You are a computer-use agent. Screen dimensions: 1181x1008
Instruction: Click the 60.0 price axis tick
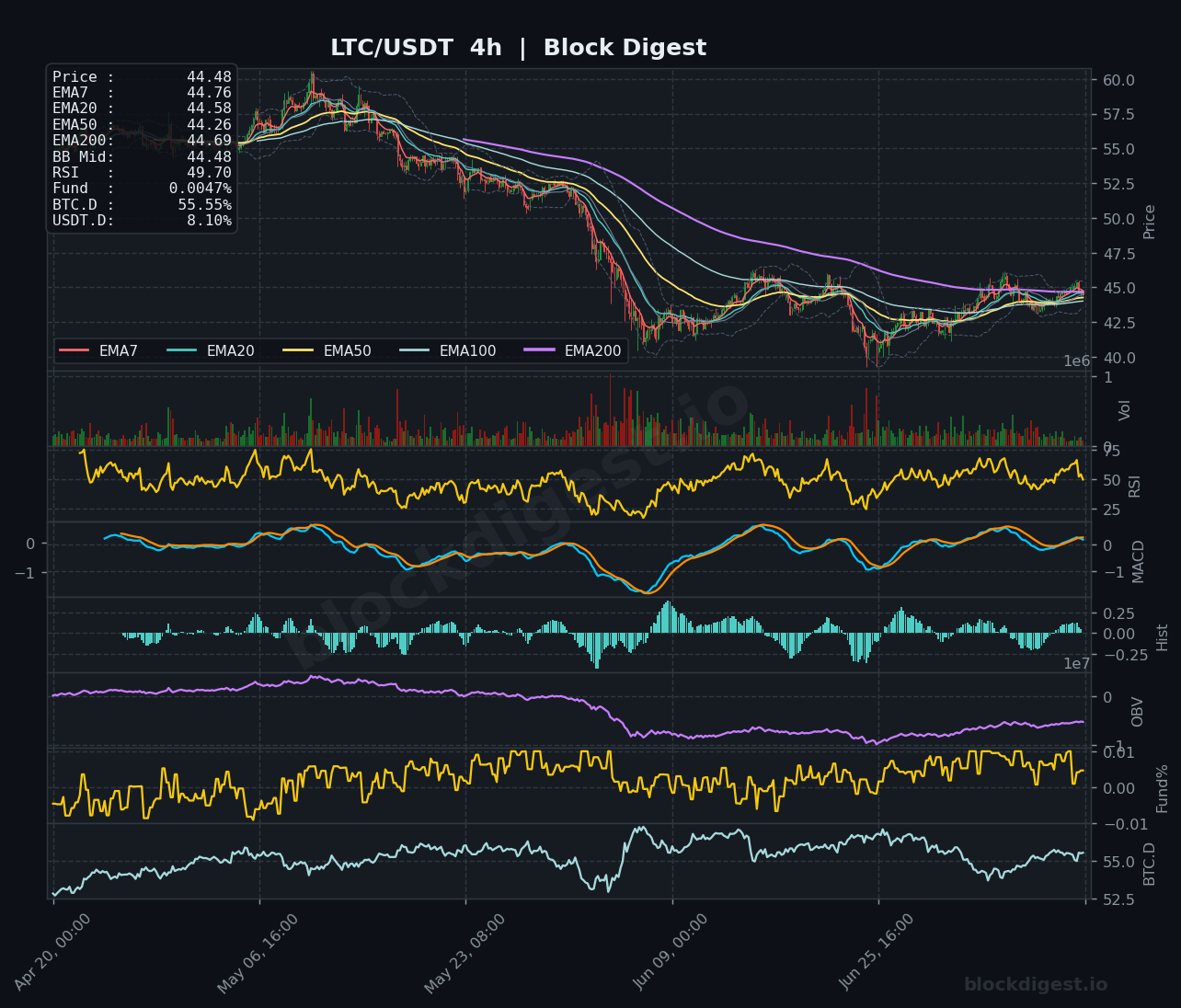point(1118,80)
